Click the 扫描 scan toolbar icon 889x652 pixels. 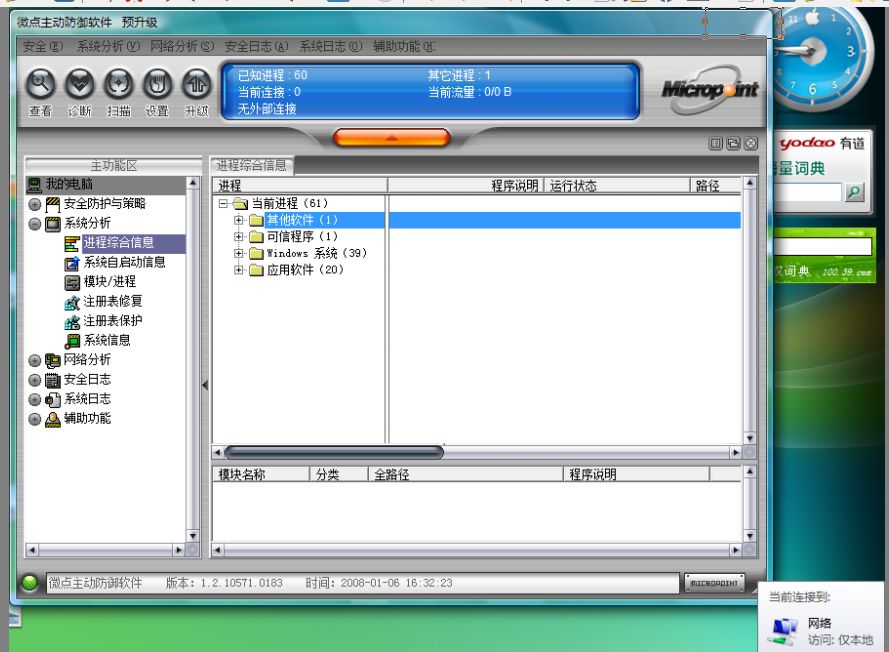[x=118, y=84]
